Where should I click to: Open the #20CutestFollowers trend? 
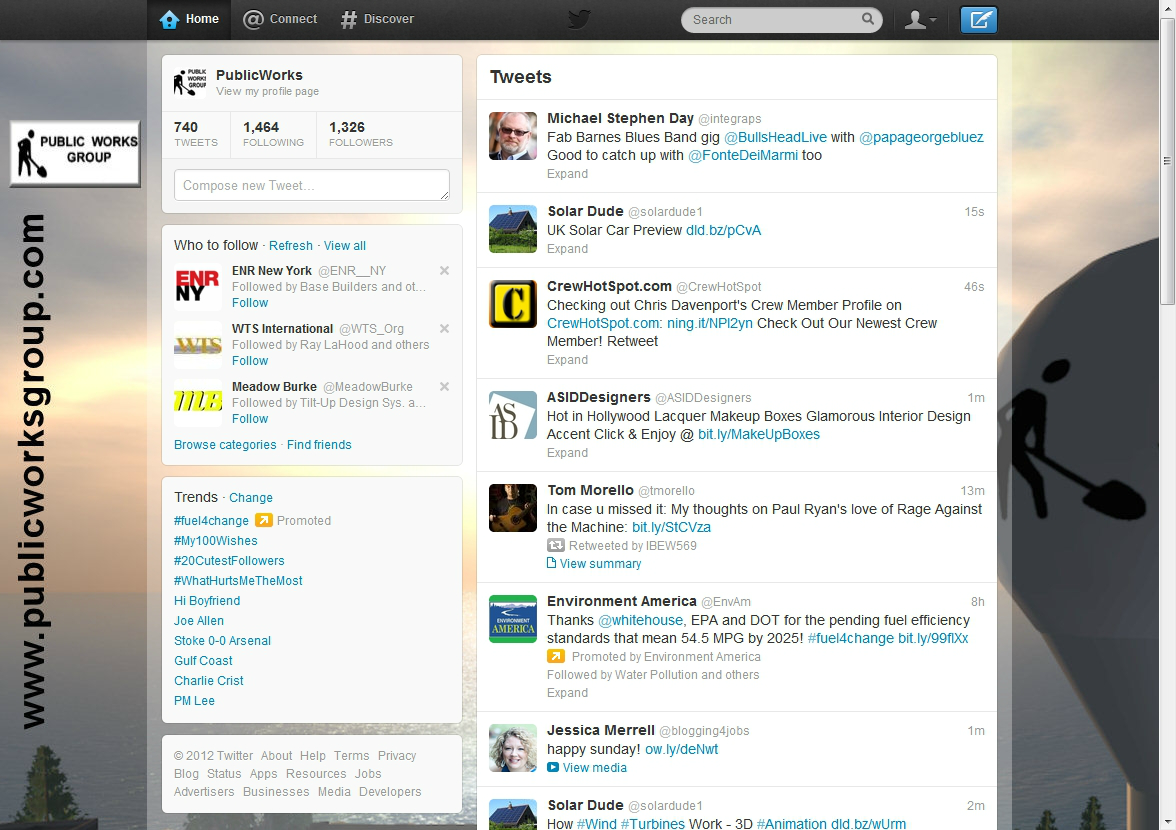coord(229,561)
